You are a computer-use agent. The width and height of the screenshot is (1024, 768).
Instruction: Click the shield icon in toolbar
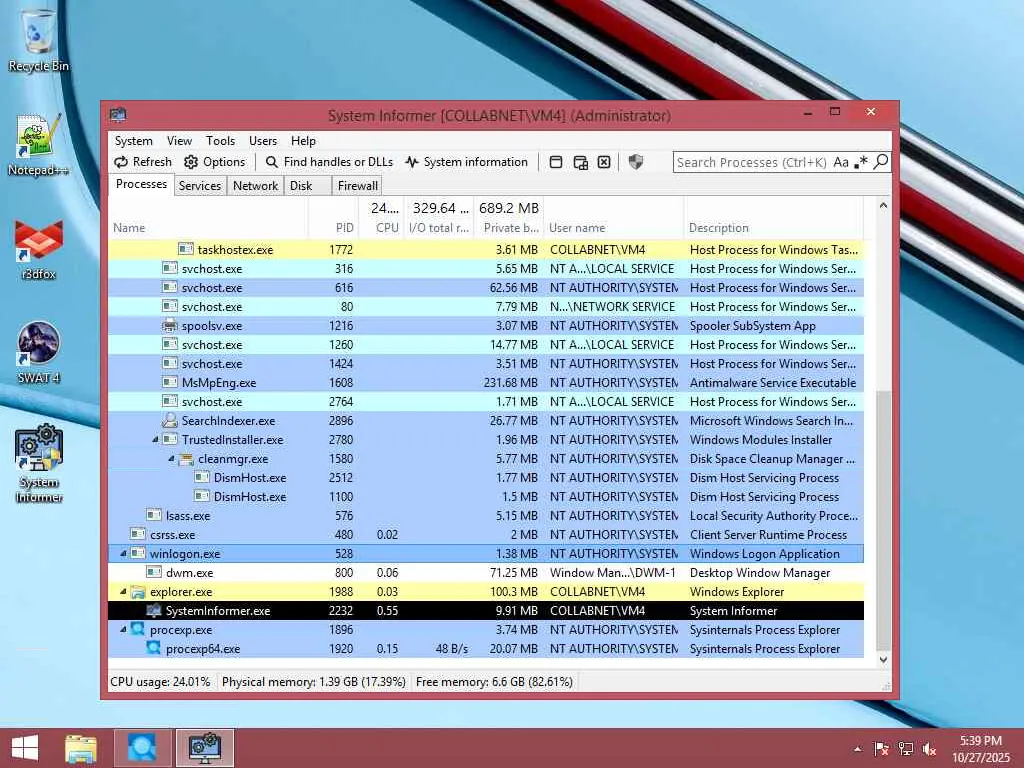coord(635,162)
